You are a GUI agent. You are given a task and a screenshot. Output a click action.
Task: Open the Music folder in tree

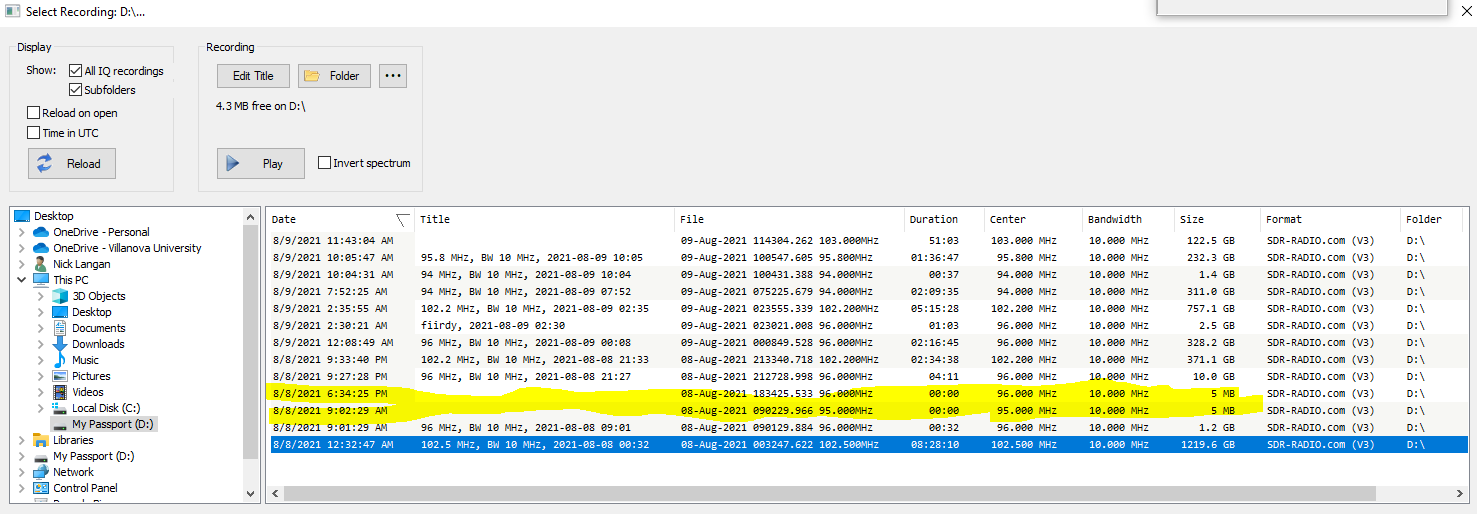coord(85,360)
